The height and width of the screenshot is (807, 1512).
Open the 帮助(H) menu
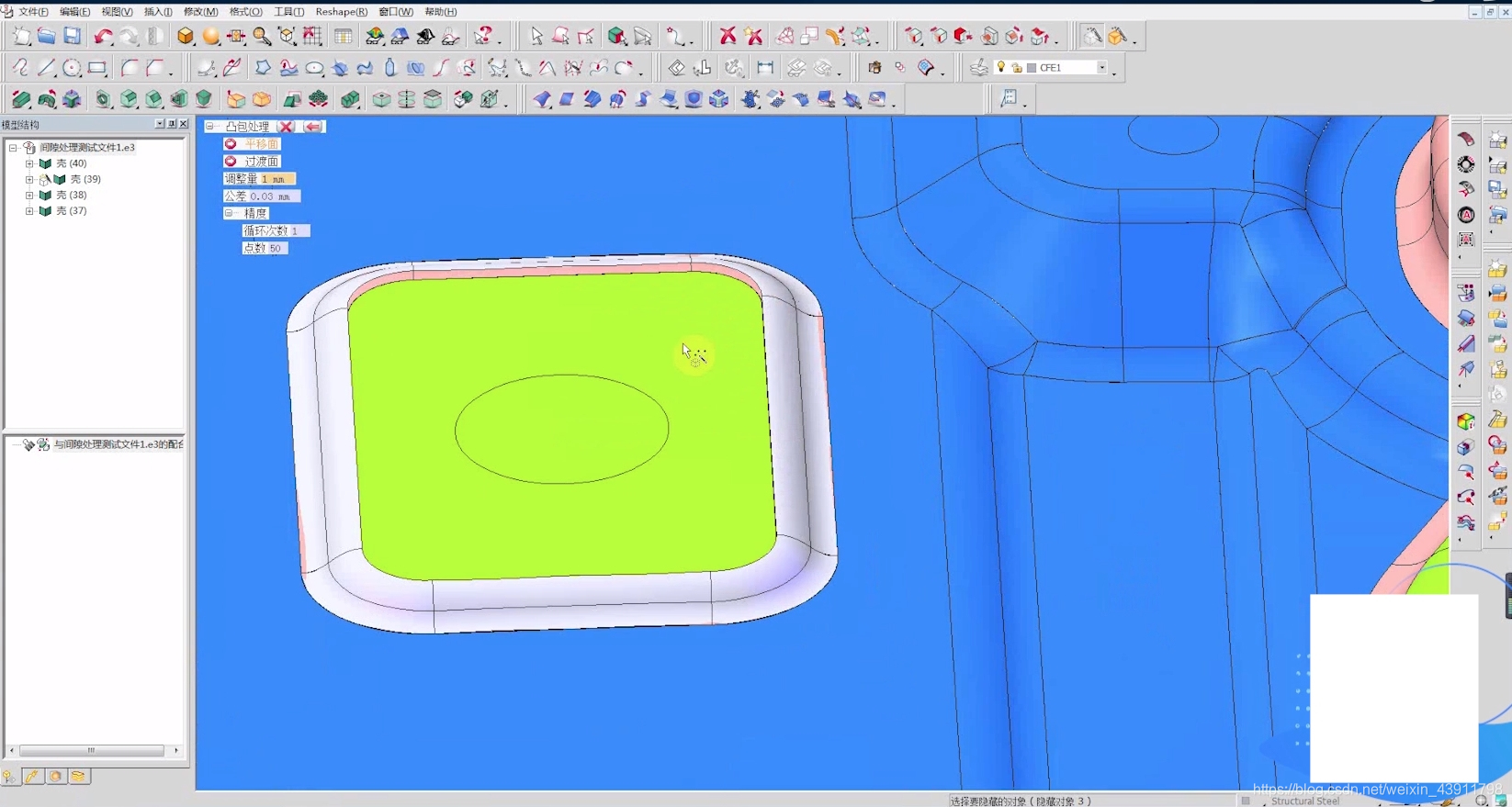pos(441,12)
